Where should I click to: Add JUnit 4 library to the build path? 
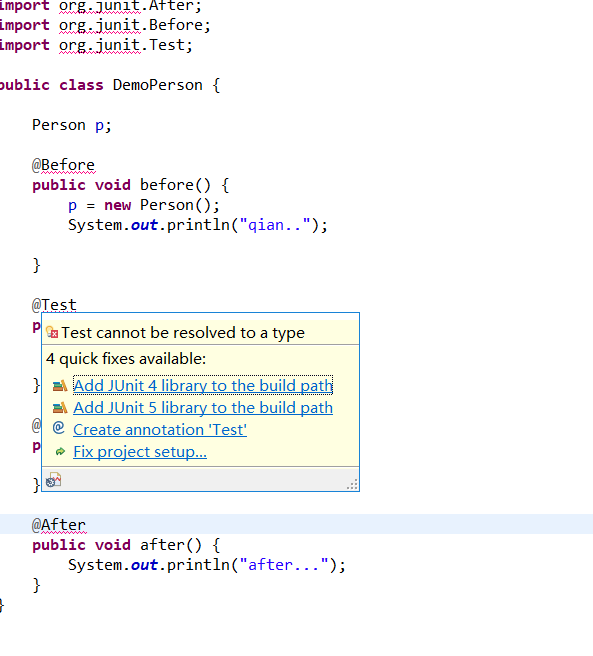tap(203, 385)
